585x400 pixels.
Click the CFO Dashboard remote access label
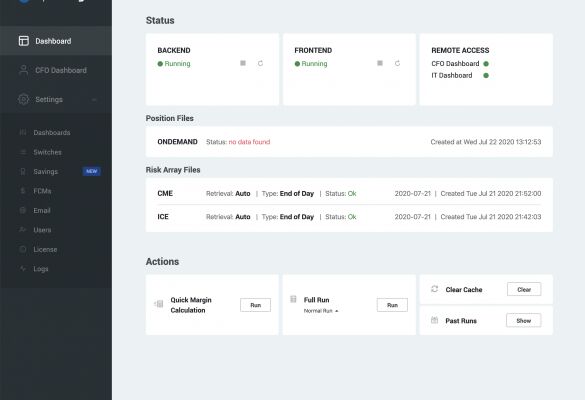pos(455,64)
